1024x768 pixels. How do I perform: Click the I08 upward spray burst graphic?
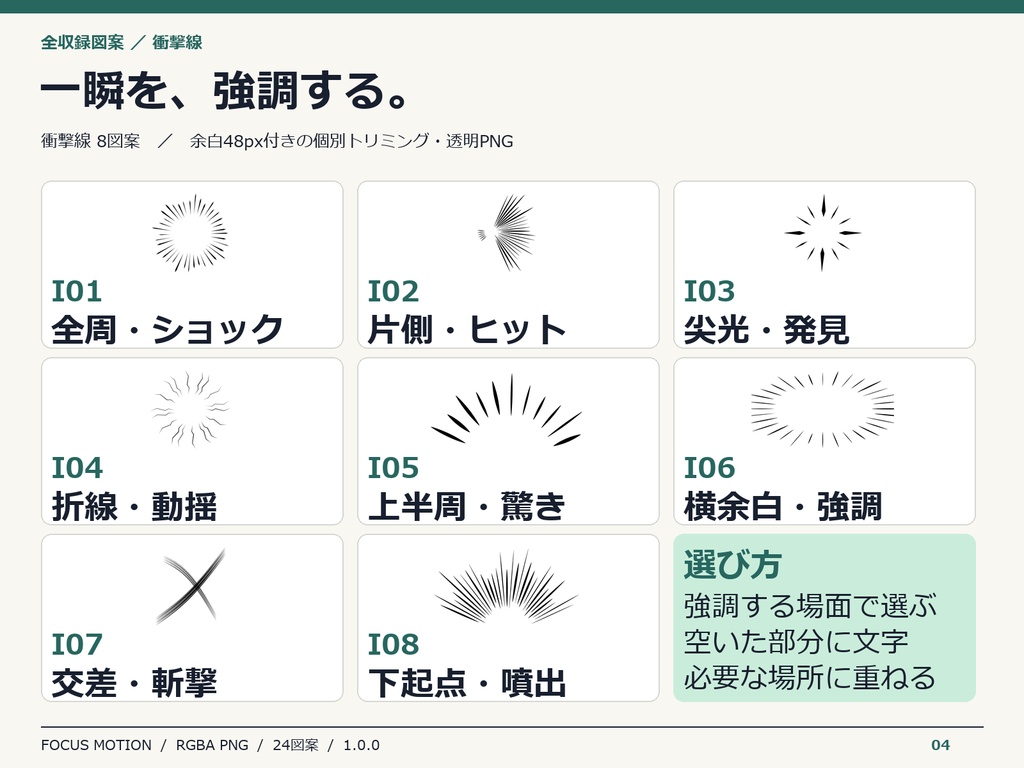(x=507, y=586)
